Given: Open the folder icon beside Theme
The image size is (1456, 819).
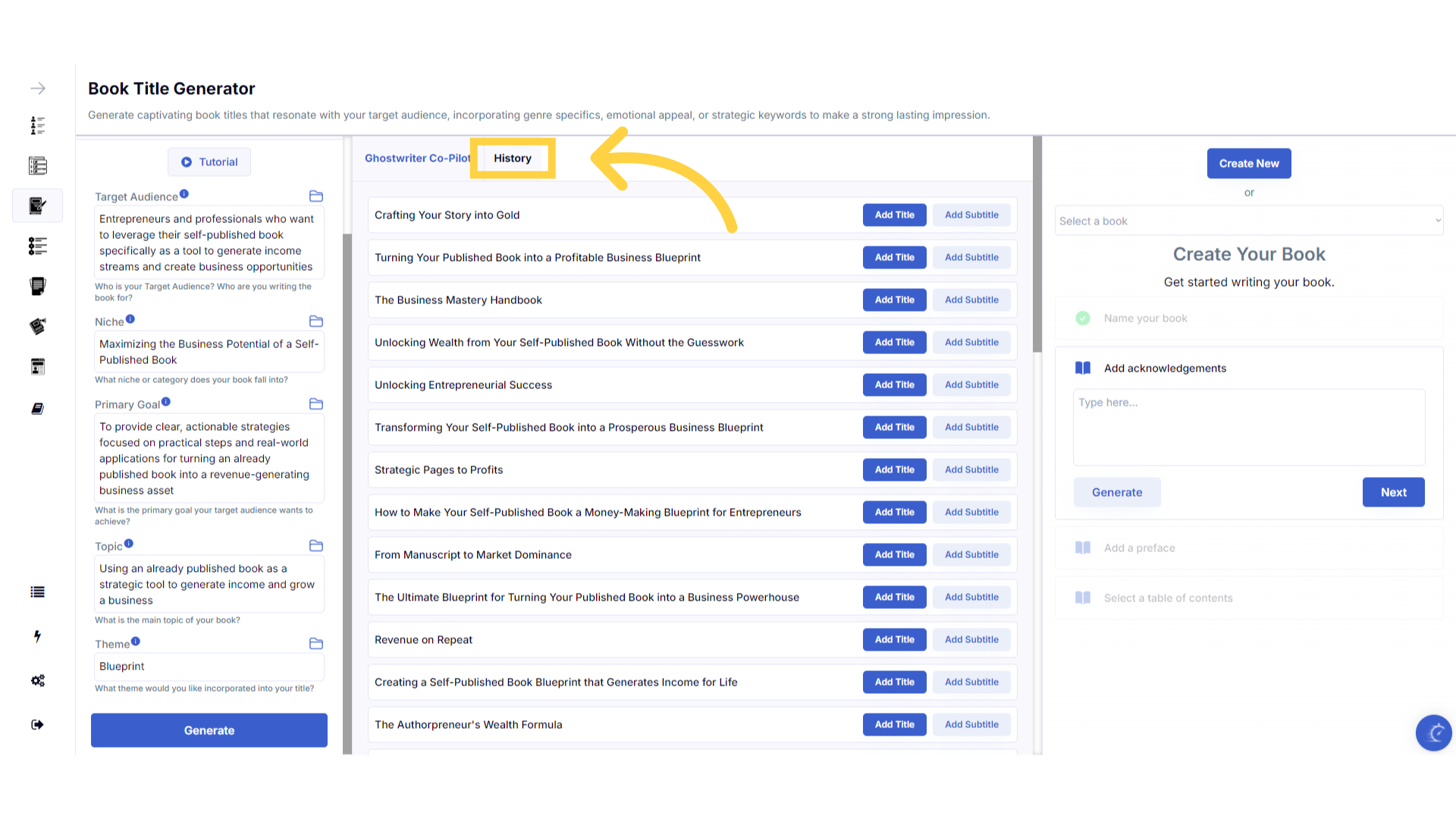Looking at the screenshot, I should 316,644.
